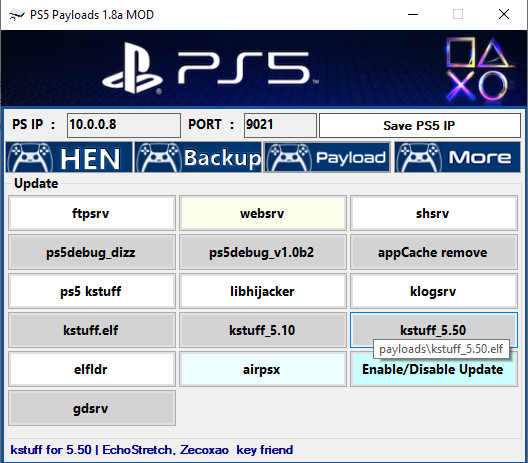Minimize the PS5 Payloads window
This screenshot has width=528, height=463.
(413, 14)
